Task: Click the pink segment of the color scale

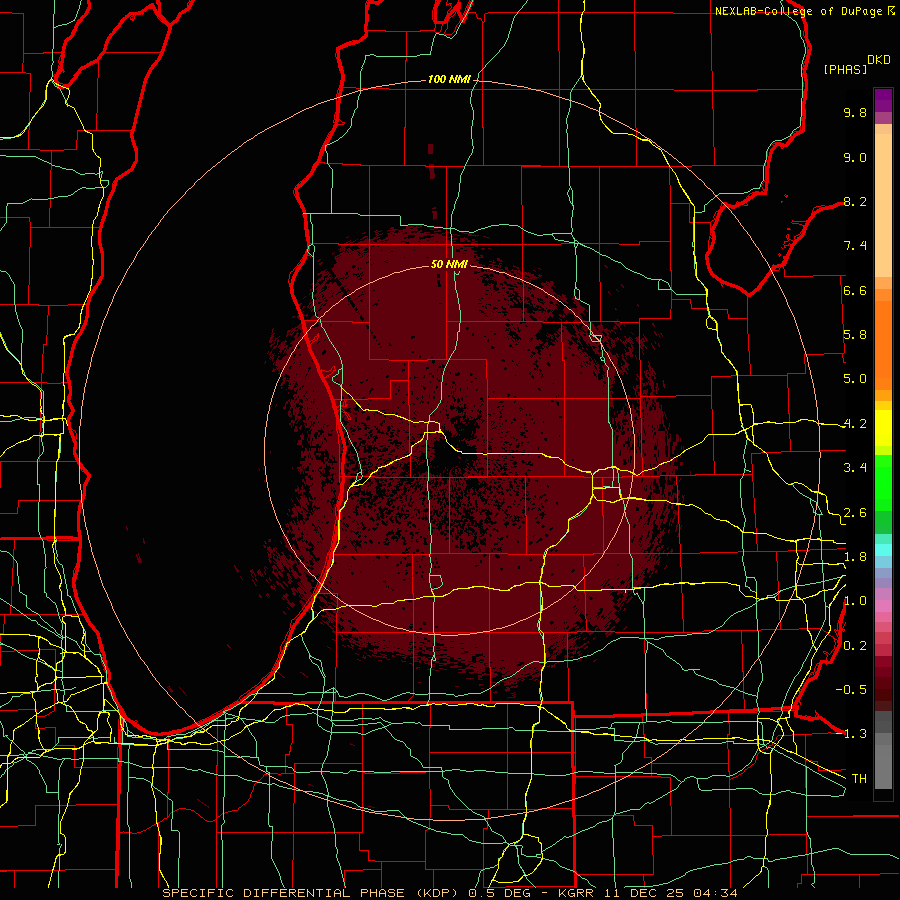Action: coord(883,606)
